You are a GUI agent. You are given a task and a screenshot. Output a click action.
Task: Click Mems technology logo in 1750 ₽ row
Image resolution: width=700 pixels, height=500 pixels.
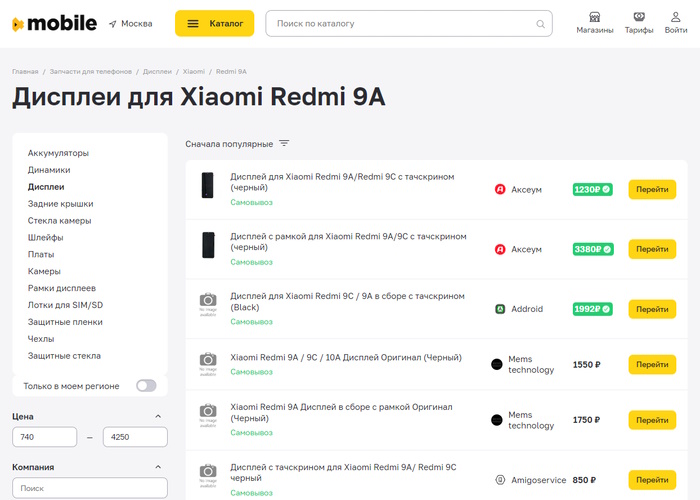[x=497, y=420]
